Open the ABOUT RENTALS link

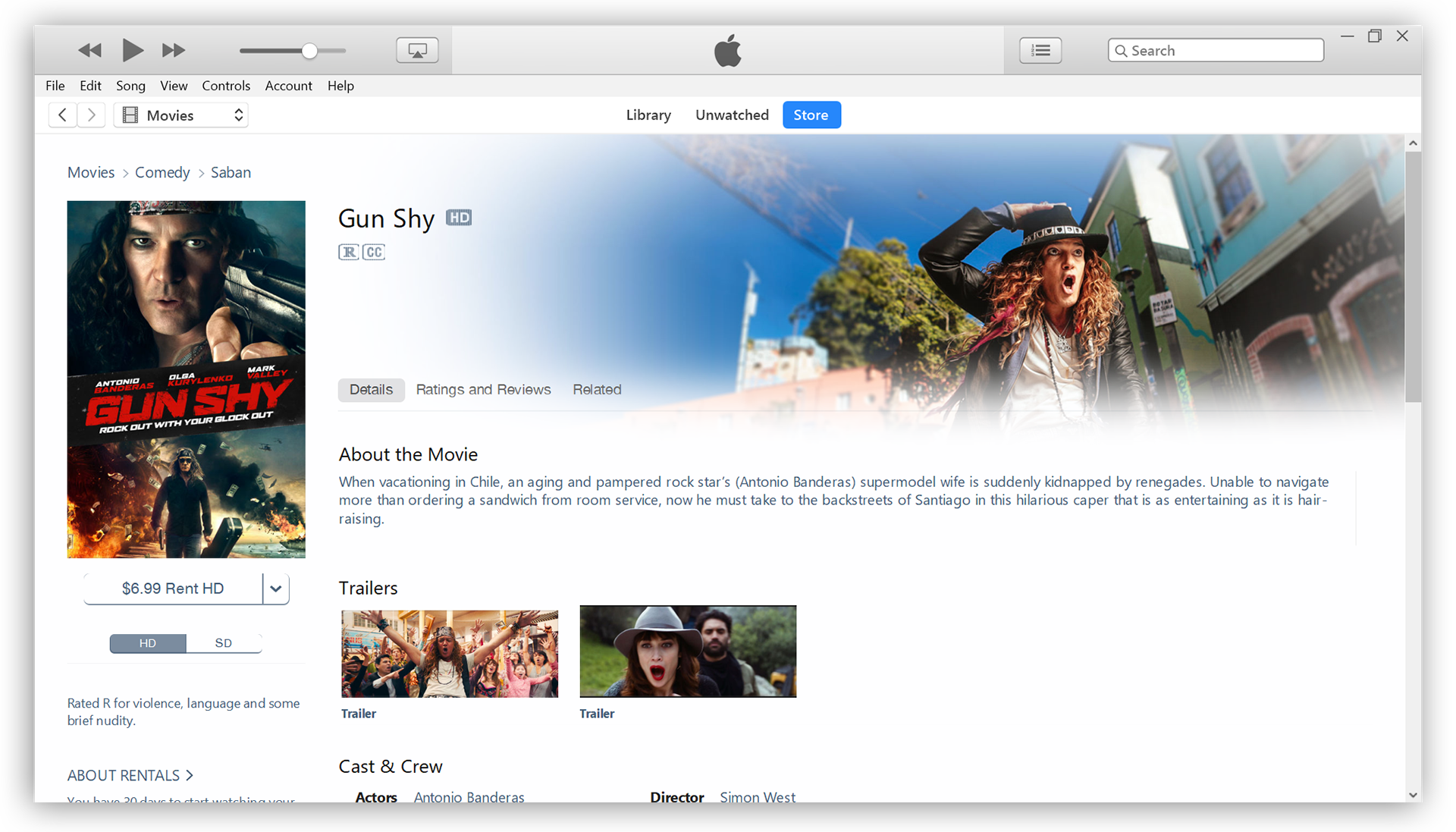tap(130, 775)
